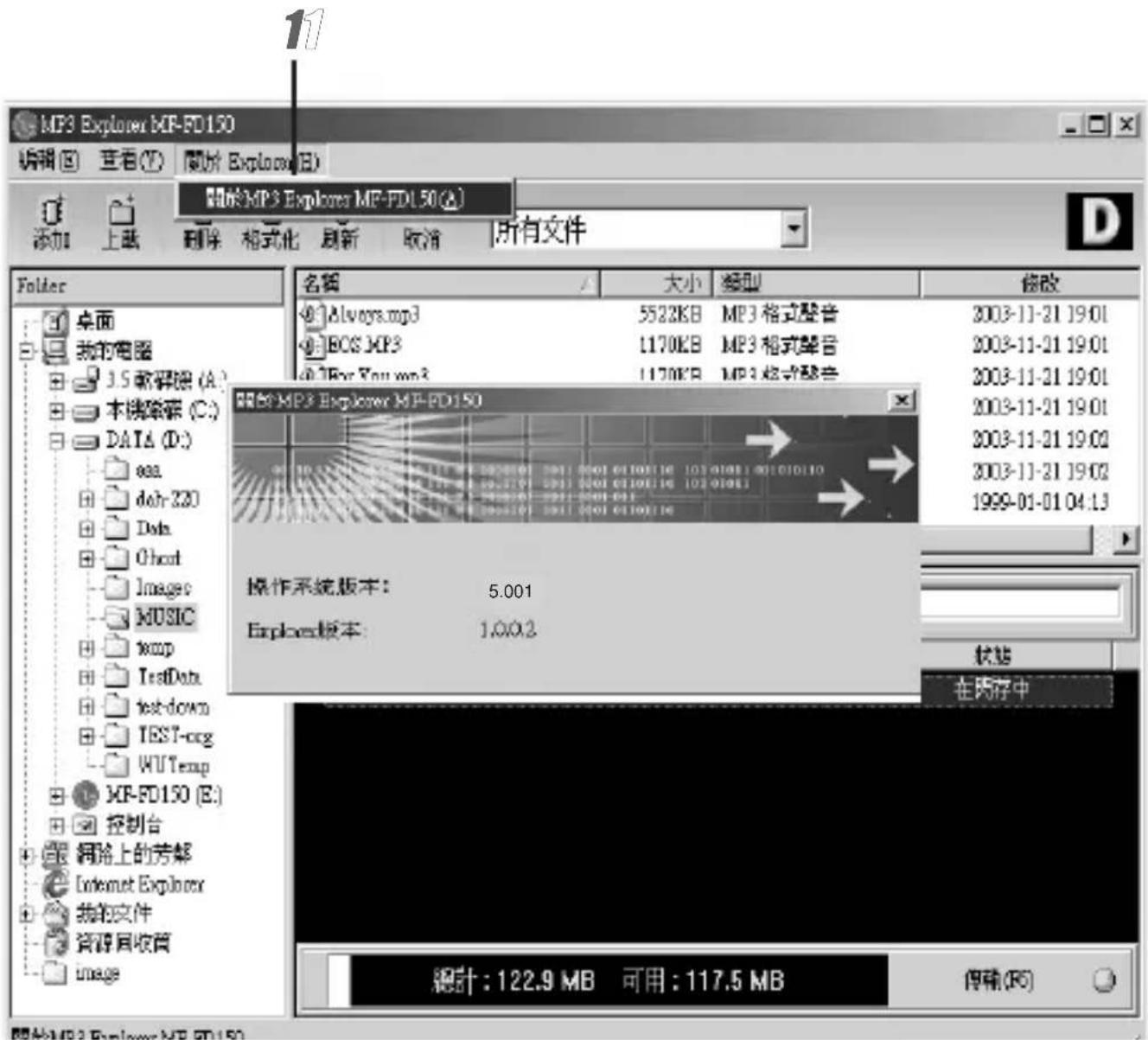This screenshot has width=1148, height=1040.
Task: Click the bottom image folder icon
Action: tap(55, 973)
